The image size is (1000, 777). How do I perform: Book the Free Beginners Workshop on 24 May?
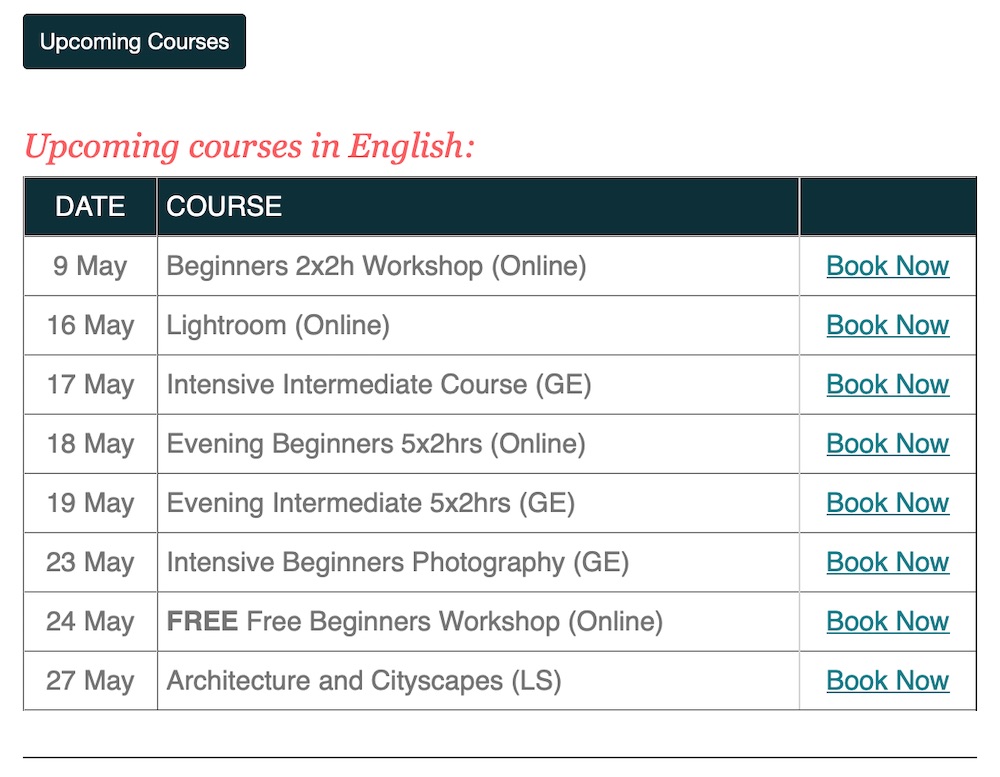click(887, 621)
